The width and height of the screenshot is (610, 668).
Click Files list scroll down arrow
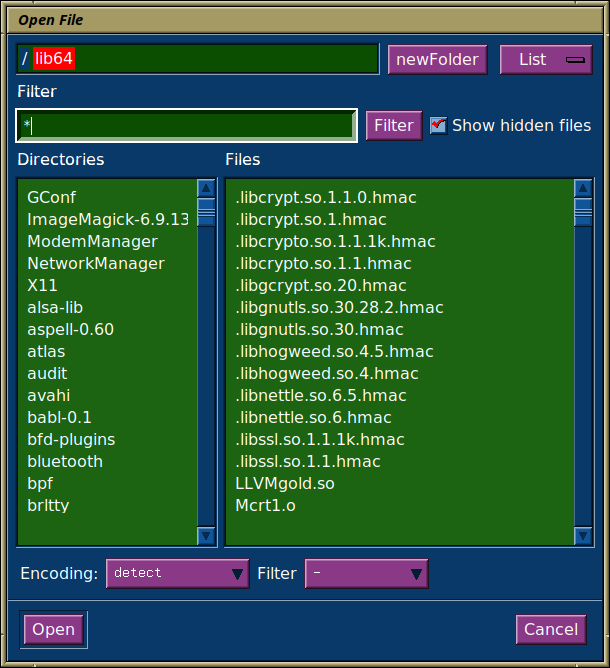(x=583, y=536)
